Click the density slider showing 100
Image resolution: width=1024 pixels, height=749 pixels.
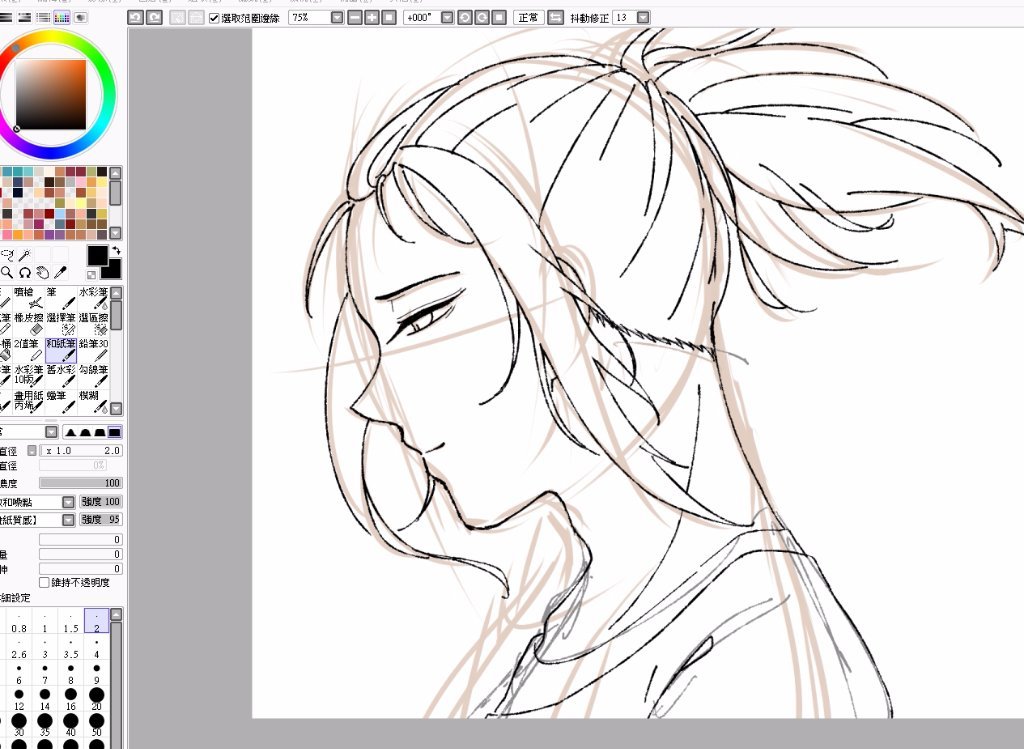(x=81, y=483)
